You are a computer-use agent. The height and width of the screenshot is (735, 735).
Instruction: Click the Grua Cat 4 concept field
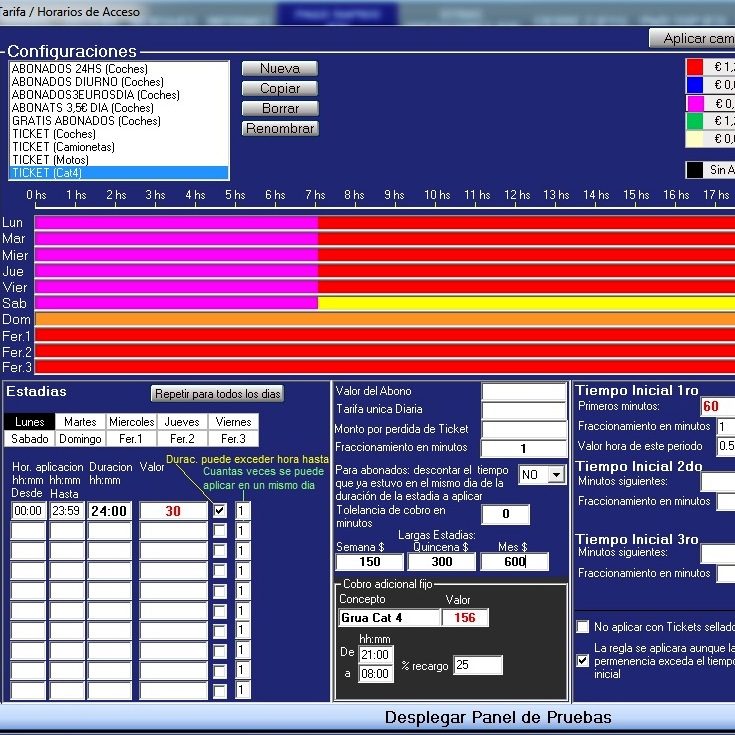click(x=390, y=618)
